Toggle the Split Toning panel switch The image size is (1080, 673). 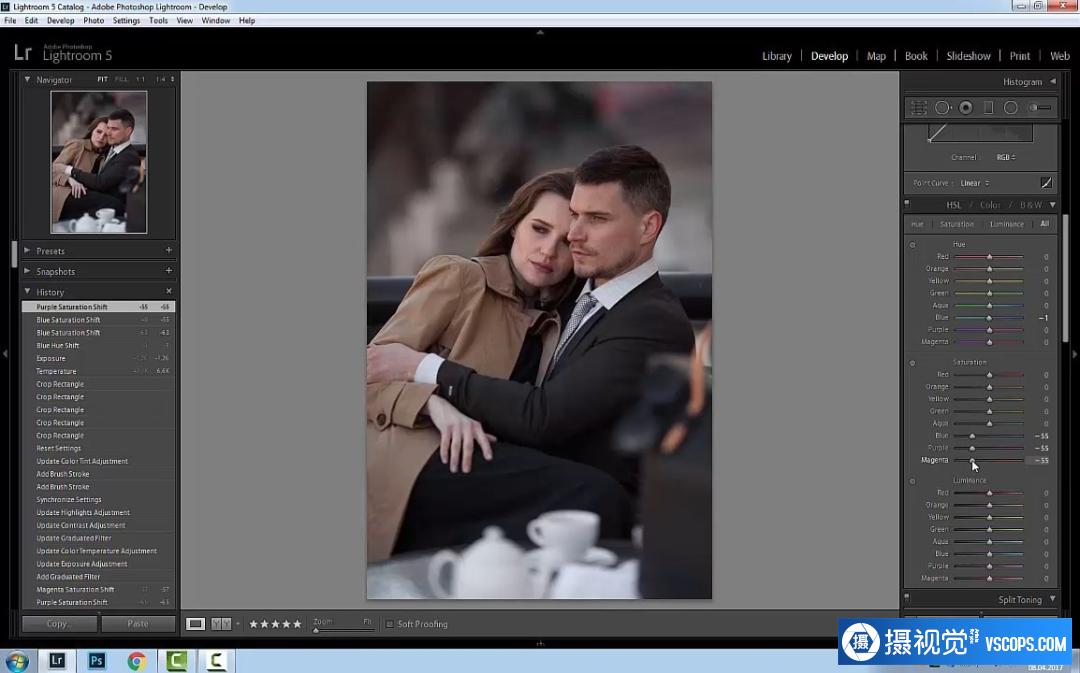[x=907, y=598]
